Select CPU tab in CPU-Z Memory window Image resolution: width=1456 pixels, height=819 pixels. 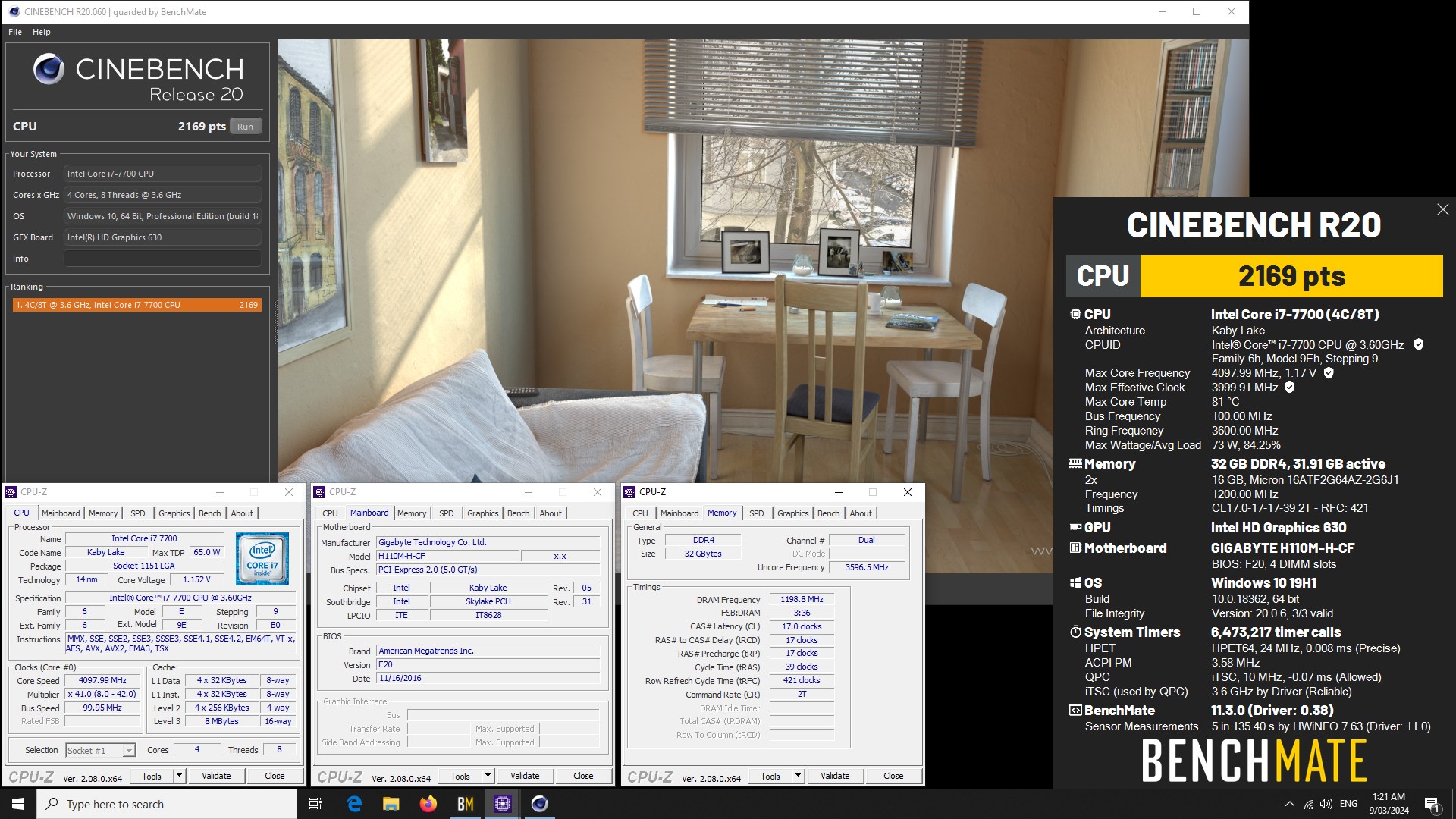click(x=640, y=513)
